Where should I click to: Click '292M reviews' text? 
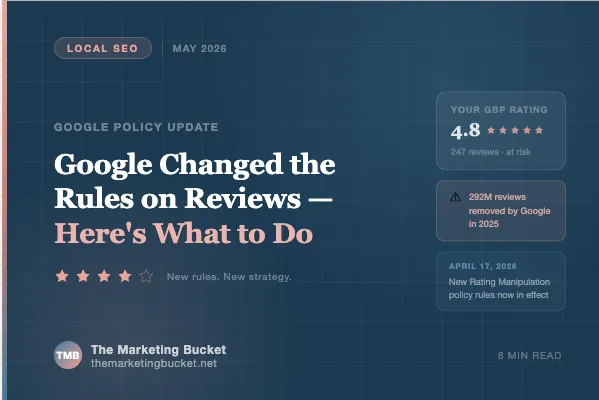(497, 197)
